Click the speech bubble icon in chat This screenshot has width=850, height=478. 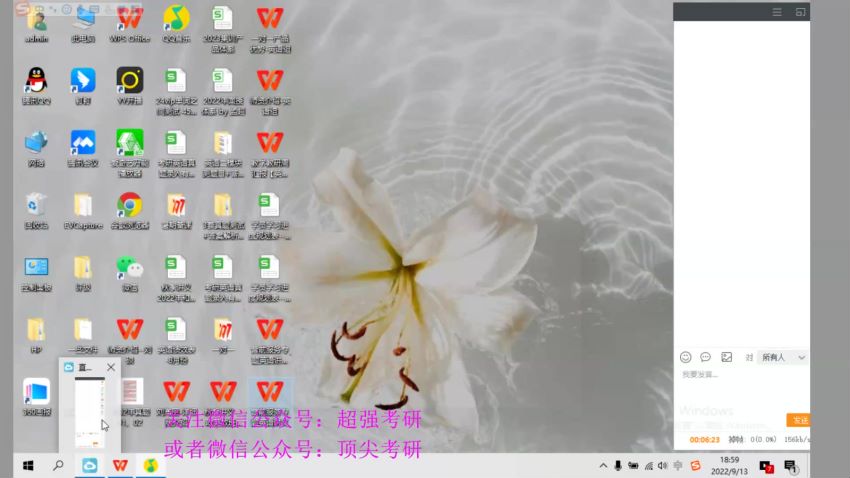tap(705, 357)
